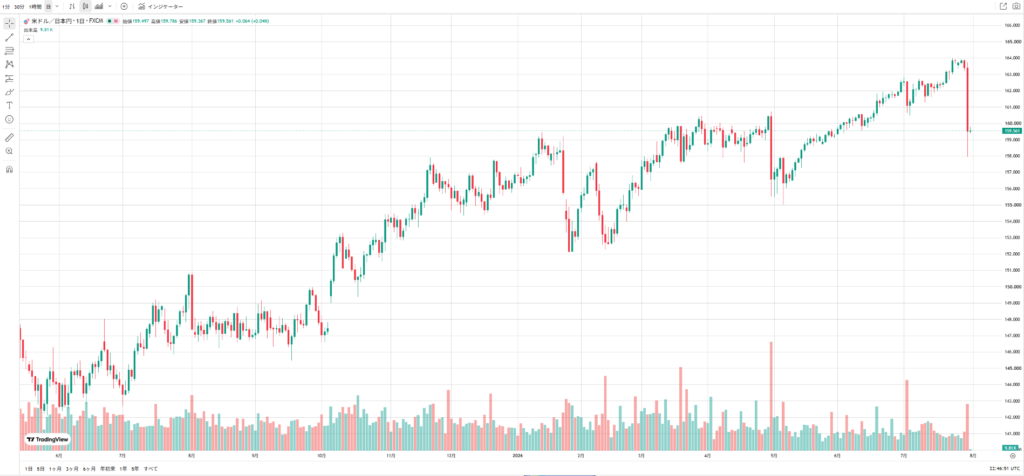Collapse the indicator legend chevron
1024x476 pixels.
28,39
